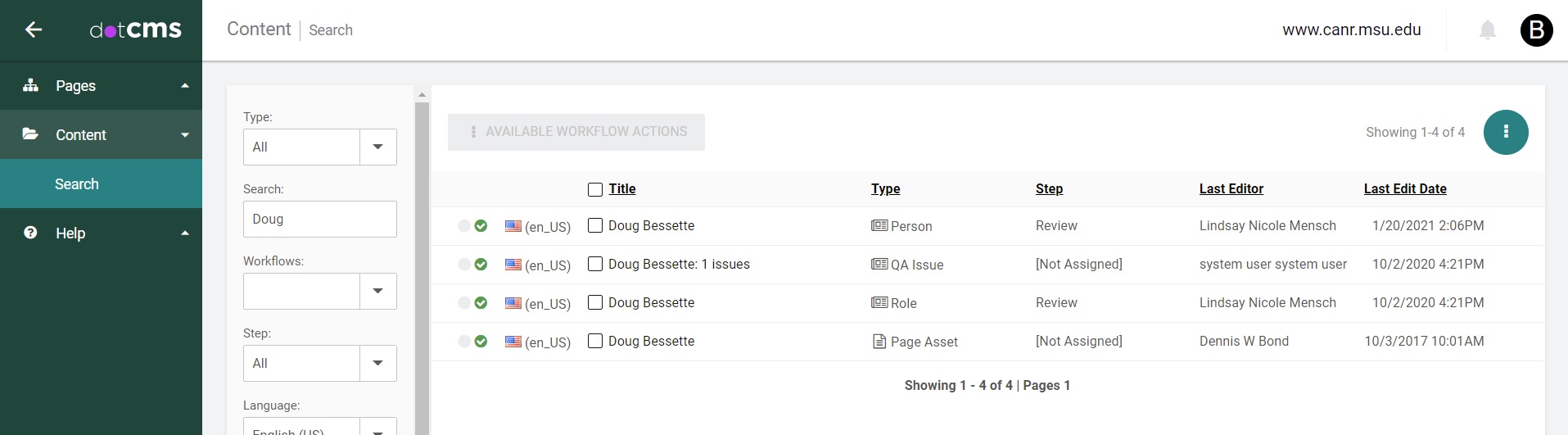Open the Type dropdown filter

[377, 147]
